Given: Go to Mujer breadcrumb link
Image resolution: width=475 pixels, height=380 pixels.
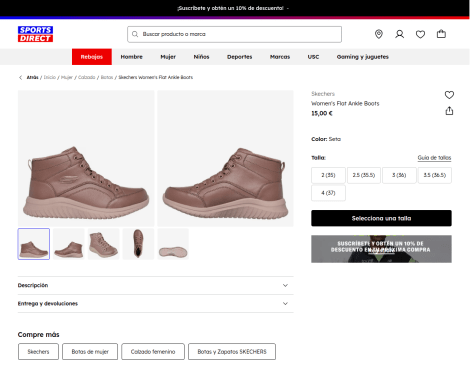Looking at the screenshot, I should (x=67, y=77).
